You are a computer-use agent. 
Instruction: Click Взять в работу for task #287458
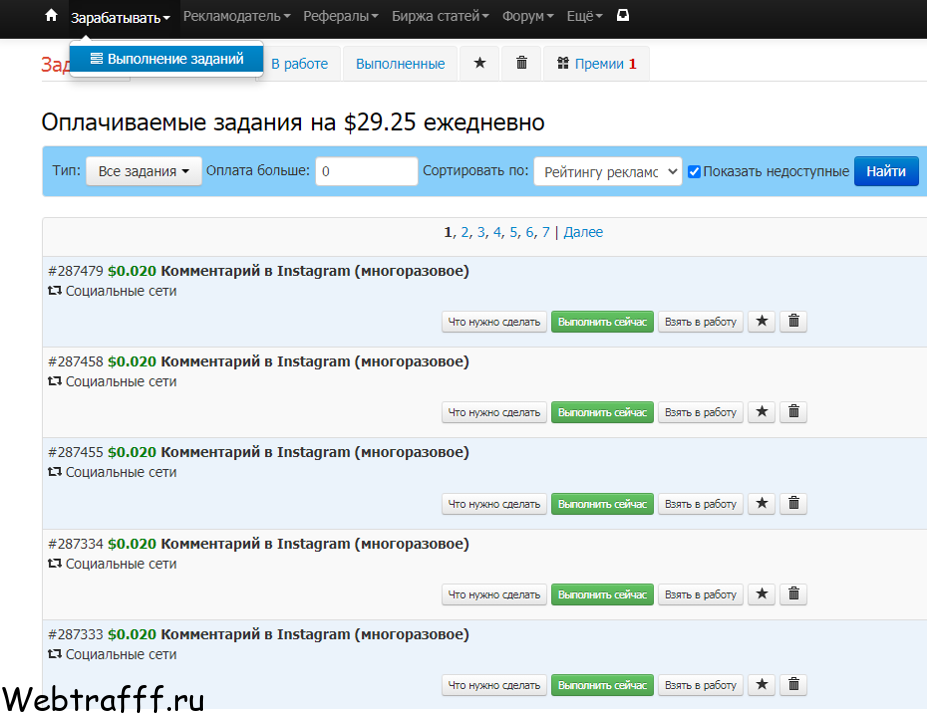point(700,412)
